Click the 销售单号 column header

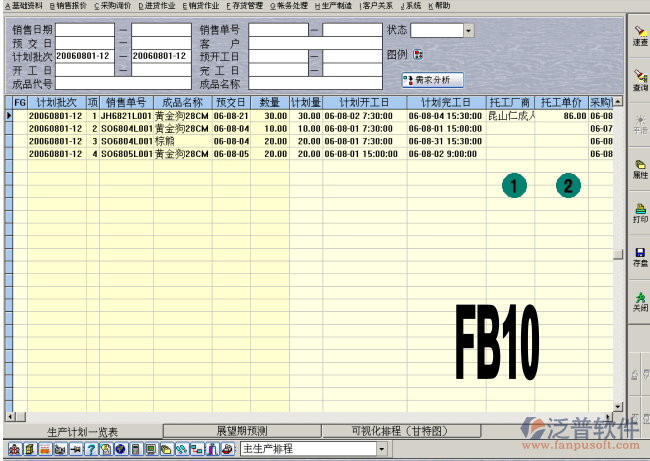pos(126,102)
